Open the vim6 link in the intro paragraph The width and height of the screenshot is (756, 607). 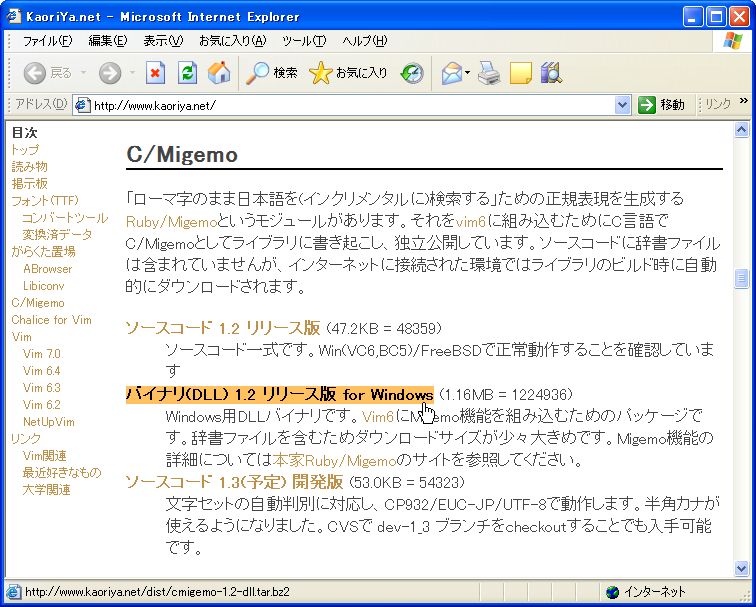click(471, 221)
